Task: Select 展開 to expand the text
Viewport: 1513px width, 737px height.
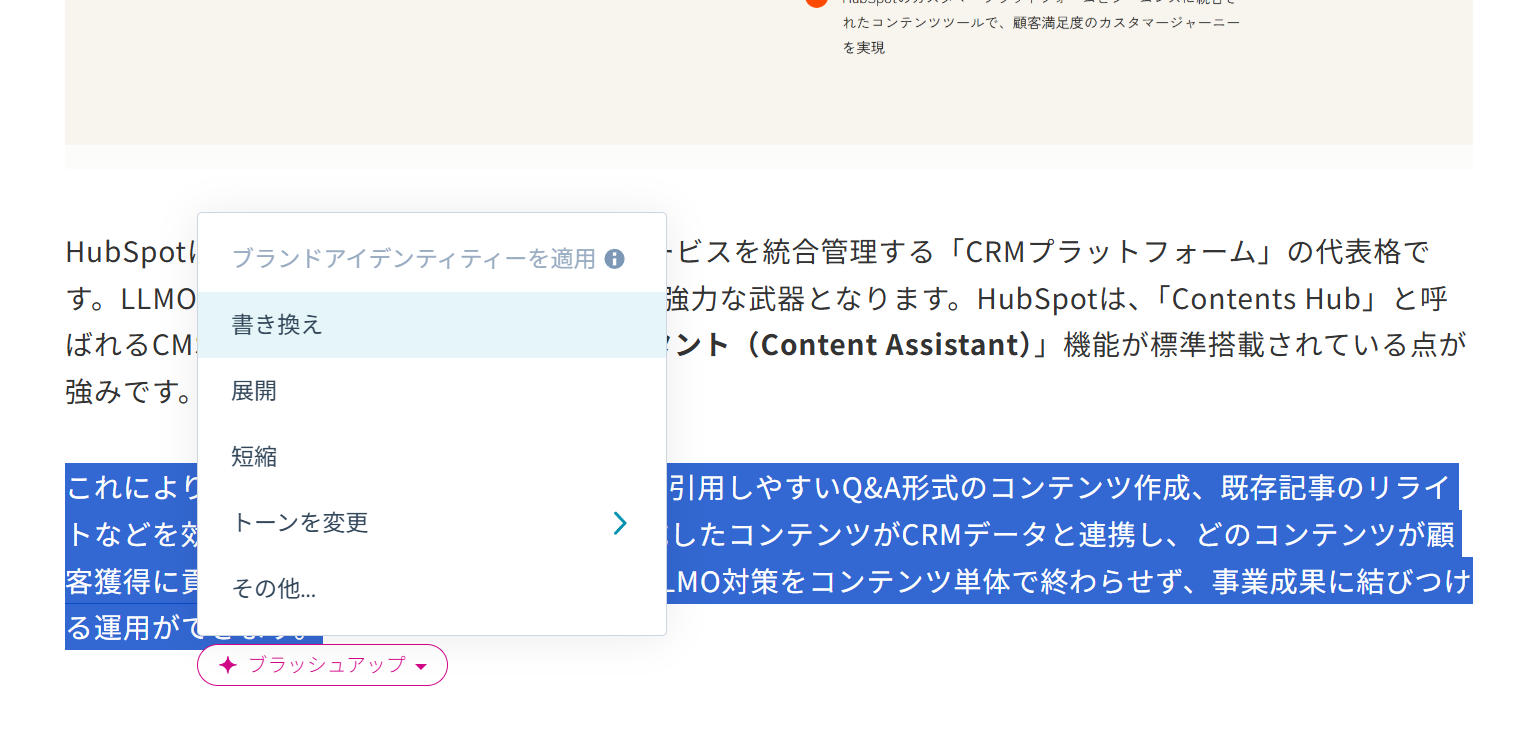Action: pos(254,390)
